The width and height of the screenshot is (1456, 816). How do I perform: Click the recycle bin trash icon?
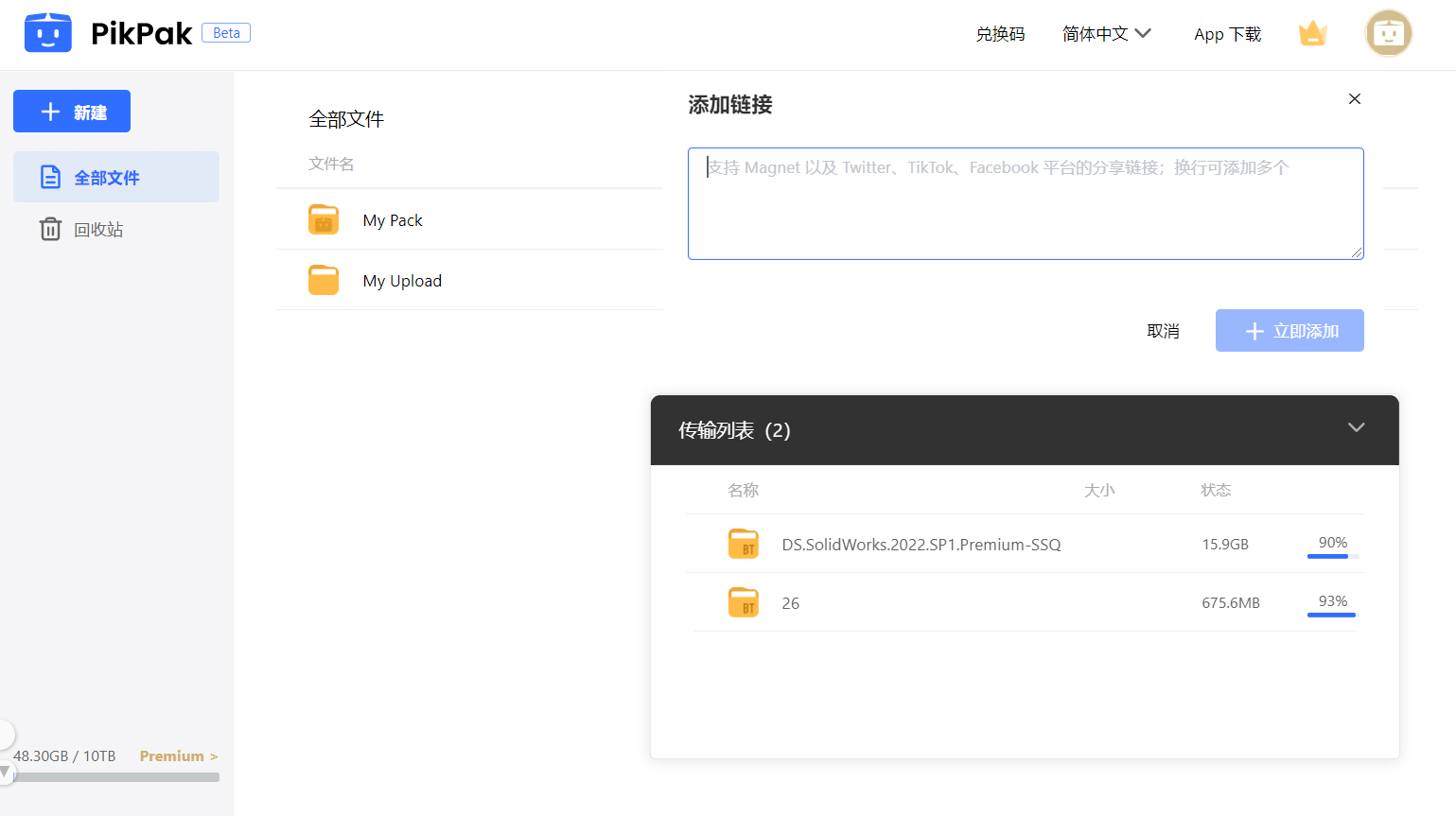click(50, 229)
